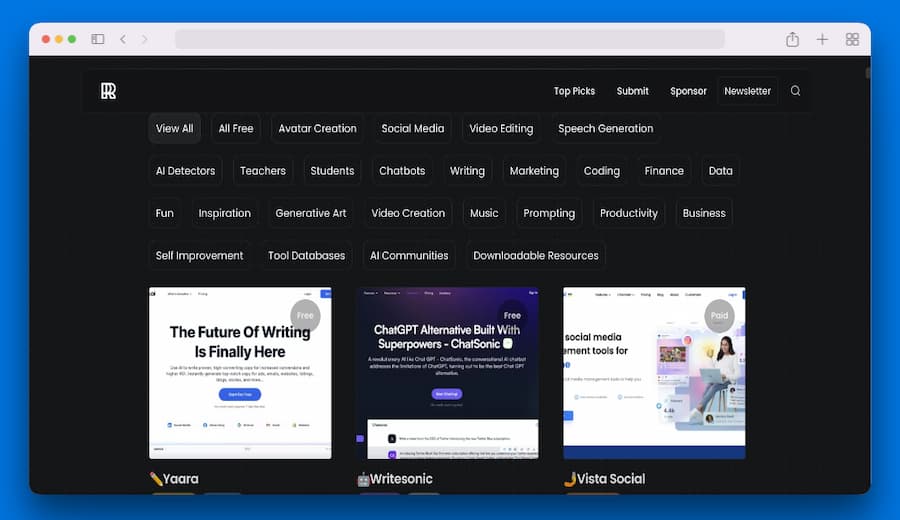Go forward with the browser forward arrow
The height and width of the screenshot is (520, 900).
145,39
